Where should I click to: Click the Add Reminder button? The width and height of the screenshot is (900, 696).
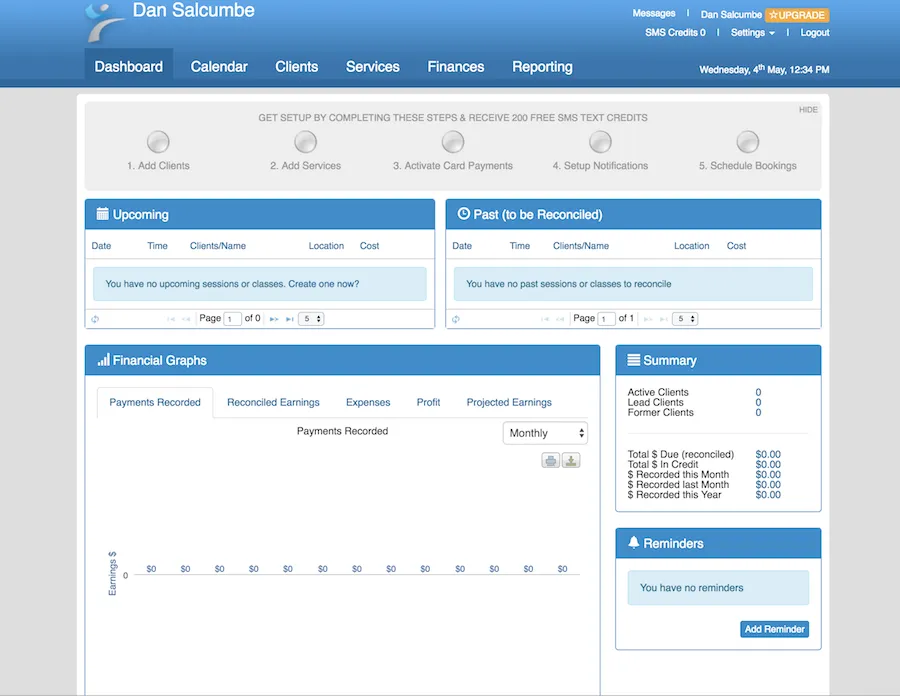coord(775,629)
